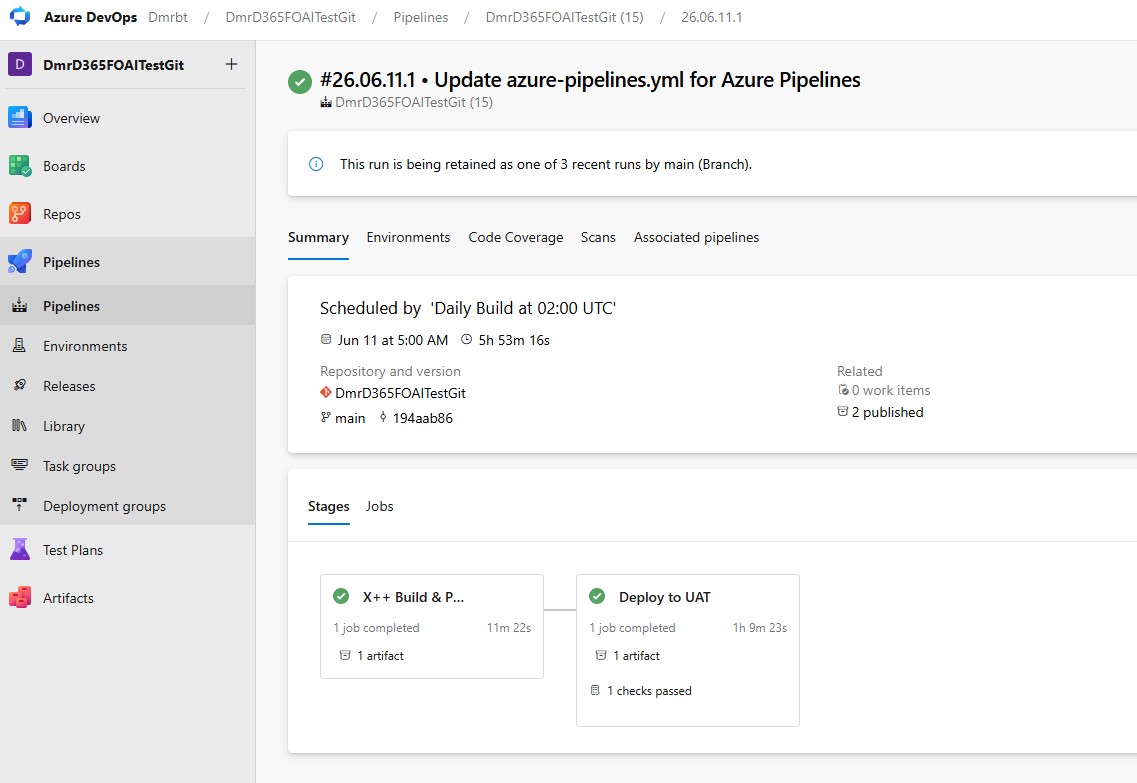The width and height of the screenshot is (1137, 783).
Task: Click the Azure DevOps logo icon
Action: coord(20,17)
